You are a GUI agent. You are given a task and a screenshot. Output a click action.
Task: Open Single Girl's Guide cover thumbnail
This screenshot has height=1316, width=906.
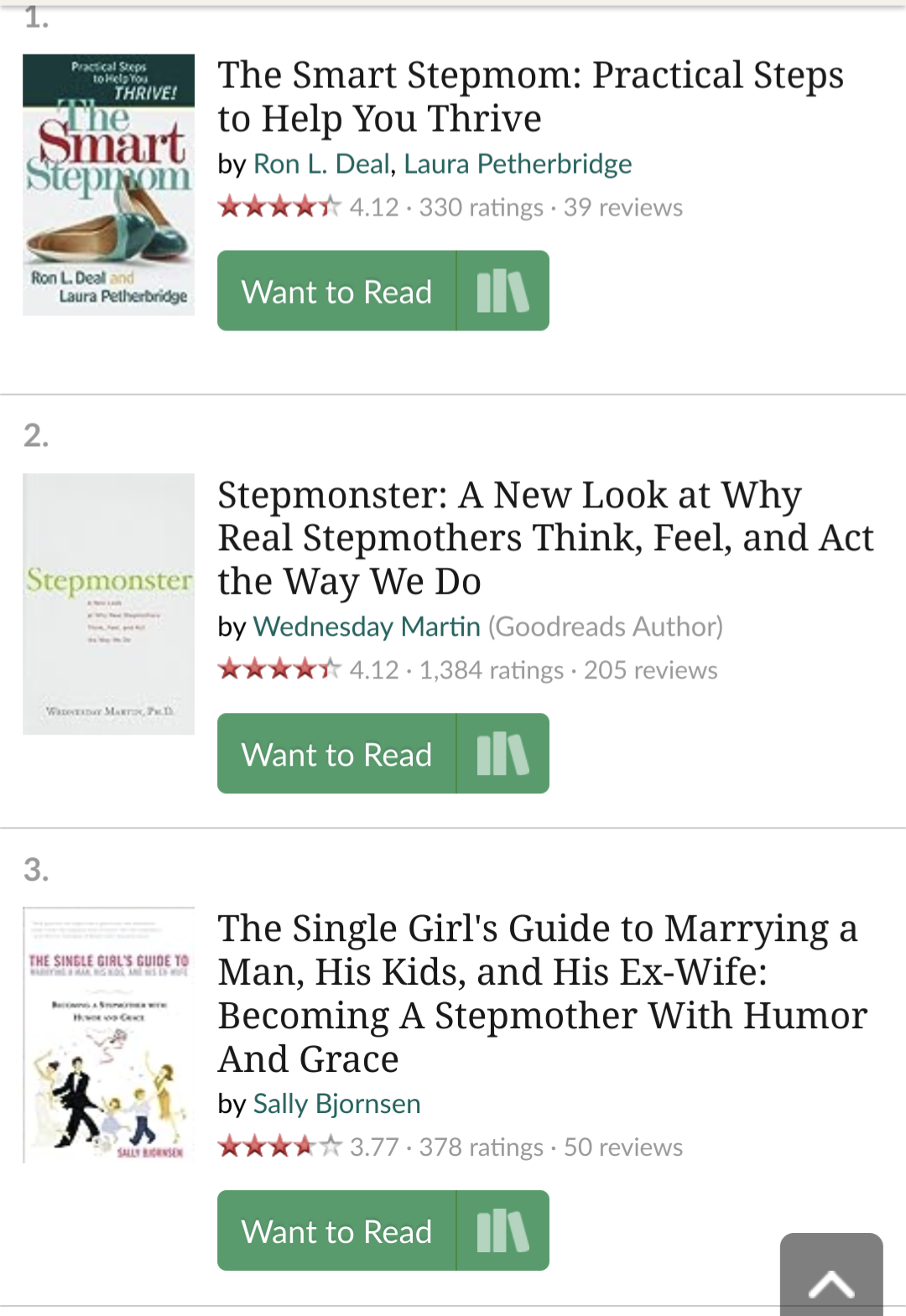pos(108,1035)
